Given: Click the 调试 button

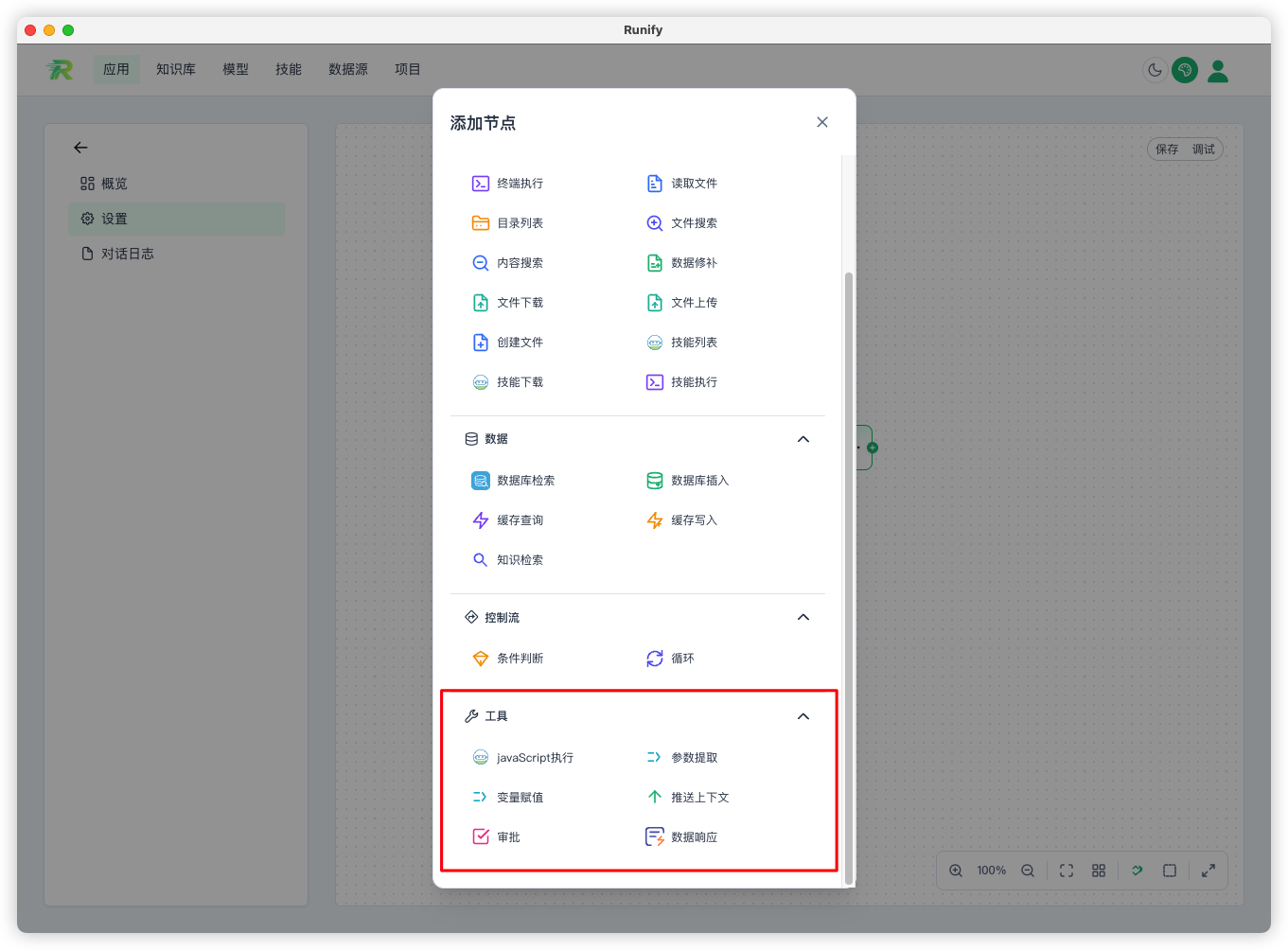Looking at the screenshot, I should pos(1204,150).
